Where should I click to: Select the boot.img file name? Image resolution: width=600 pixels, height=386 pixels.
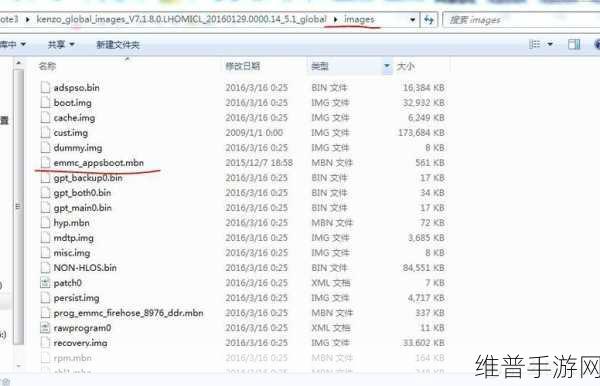pos(73,103)
